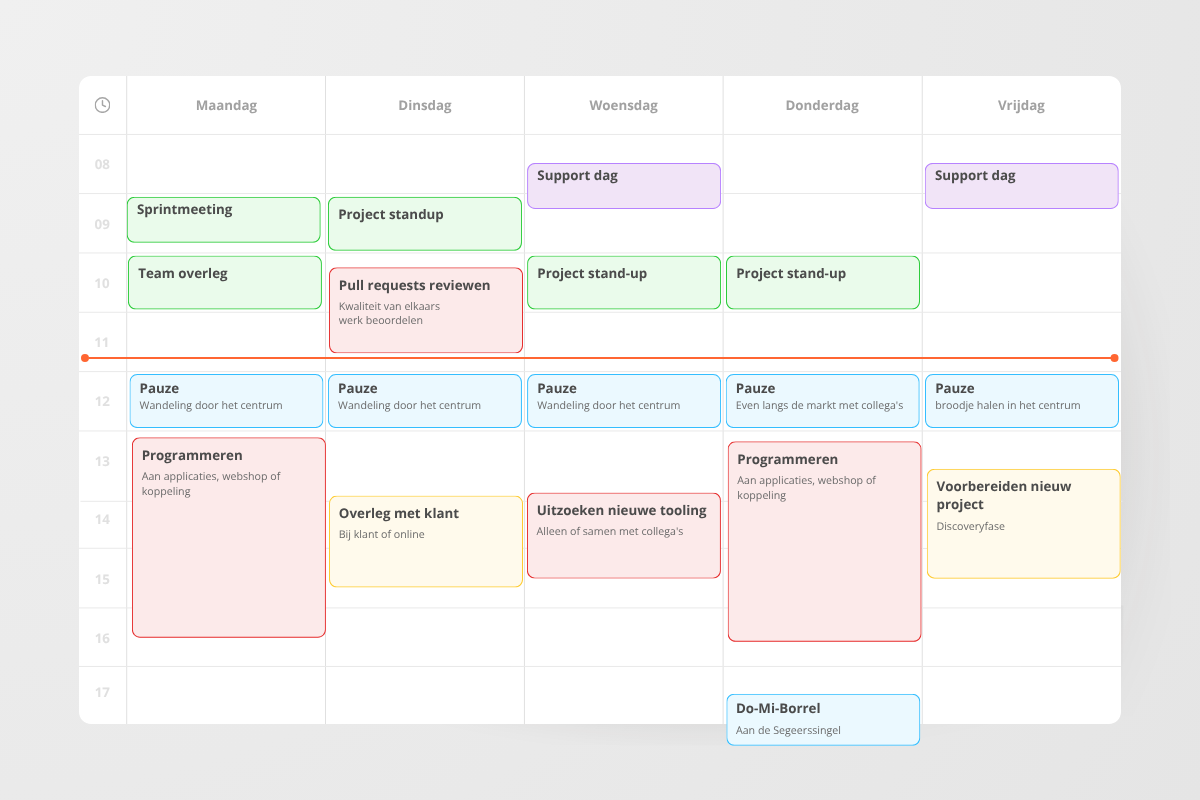Screen dimensions: 1200x800
Task: Select the Maandag column header
Action: [226, 105]
